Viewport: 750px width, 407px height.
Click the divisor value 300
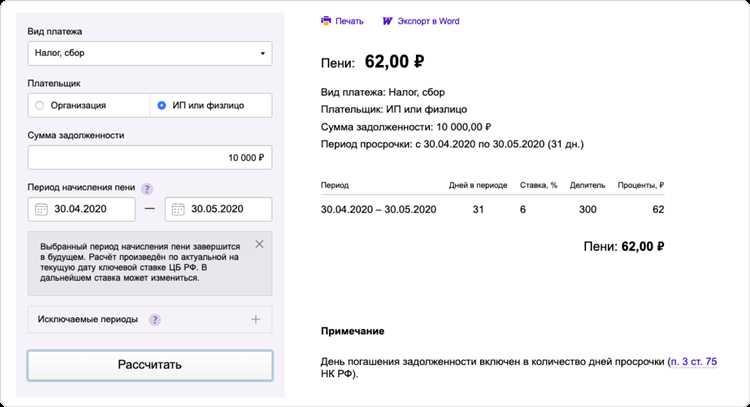(x=587, y=209)
